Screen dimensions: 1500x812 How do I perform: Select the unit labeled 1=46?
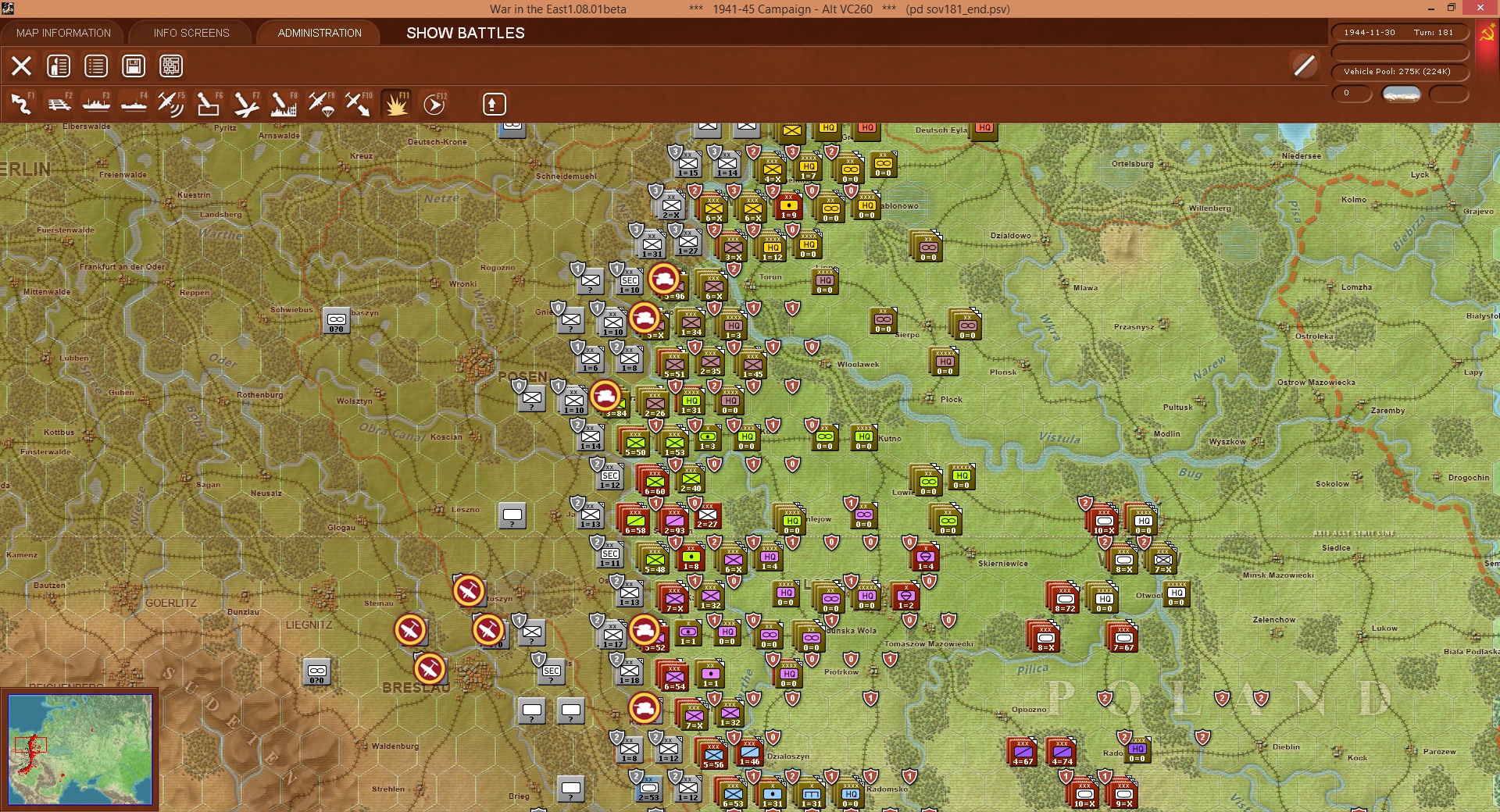[x=749, y=752]
